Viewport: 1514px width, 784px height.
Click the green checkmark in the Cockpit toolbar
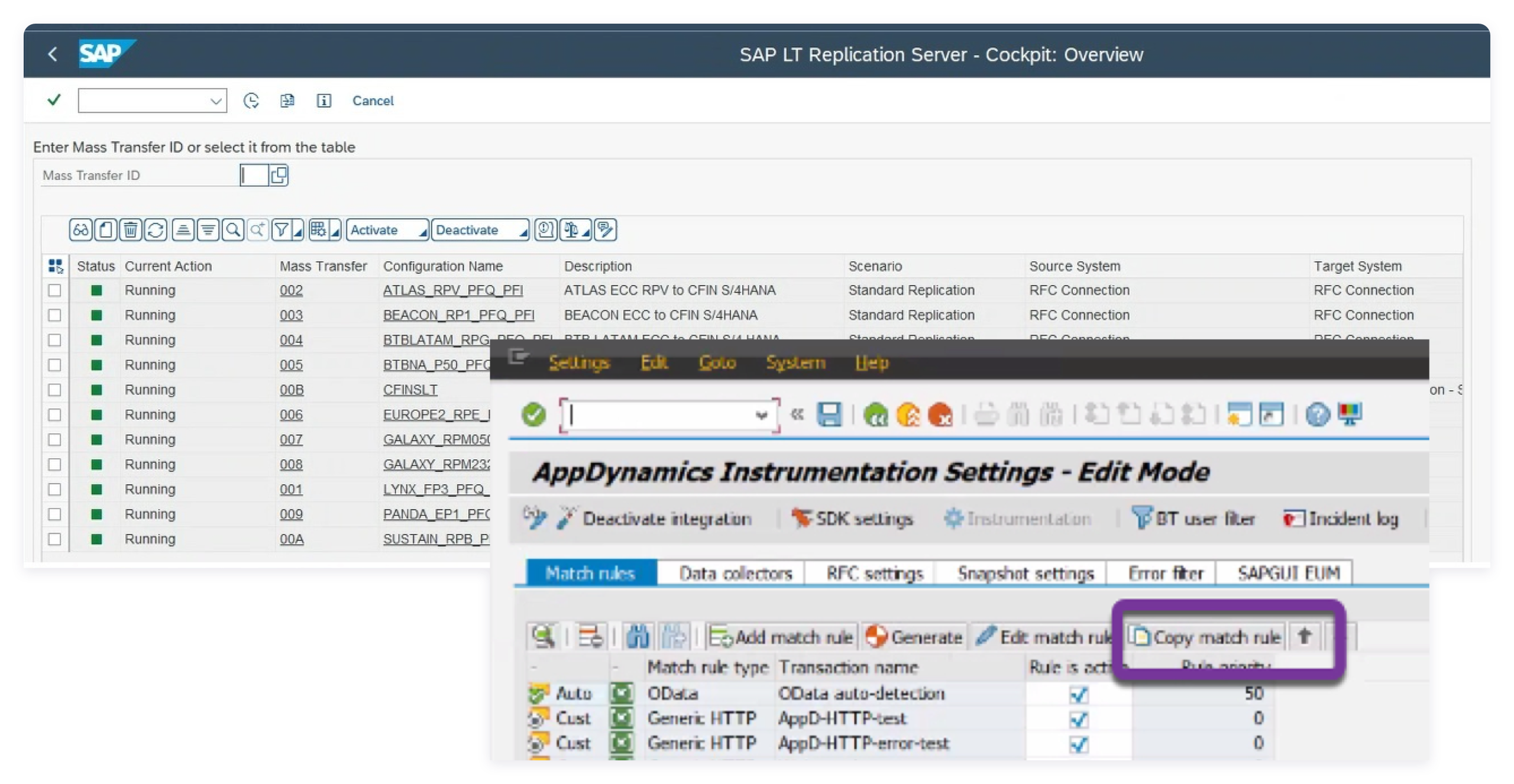[x=54, y=100]
